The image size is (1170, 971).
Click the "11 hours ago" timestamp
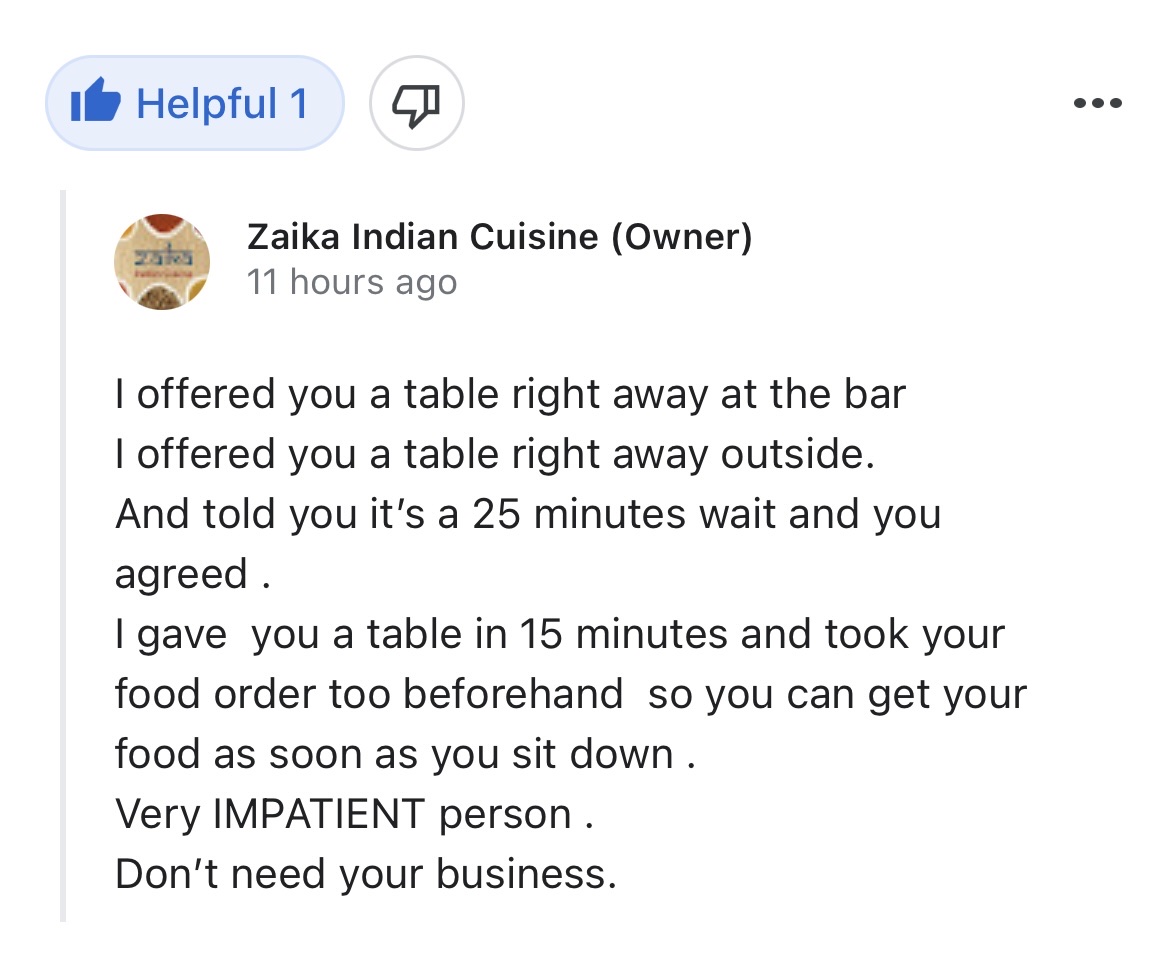351,283
